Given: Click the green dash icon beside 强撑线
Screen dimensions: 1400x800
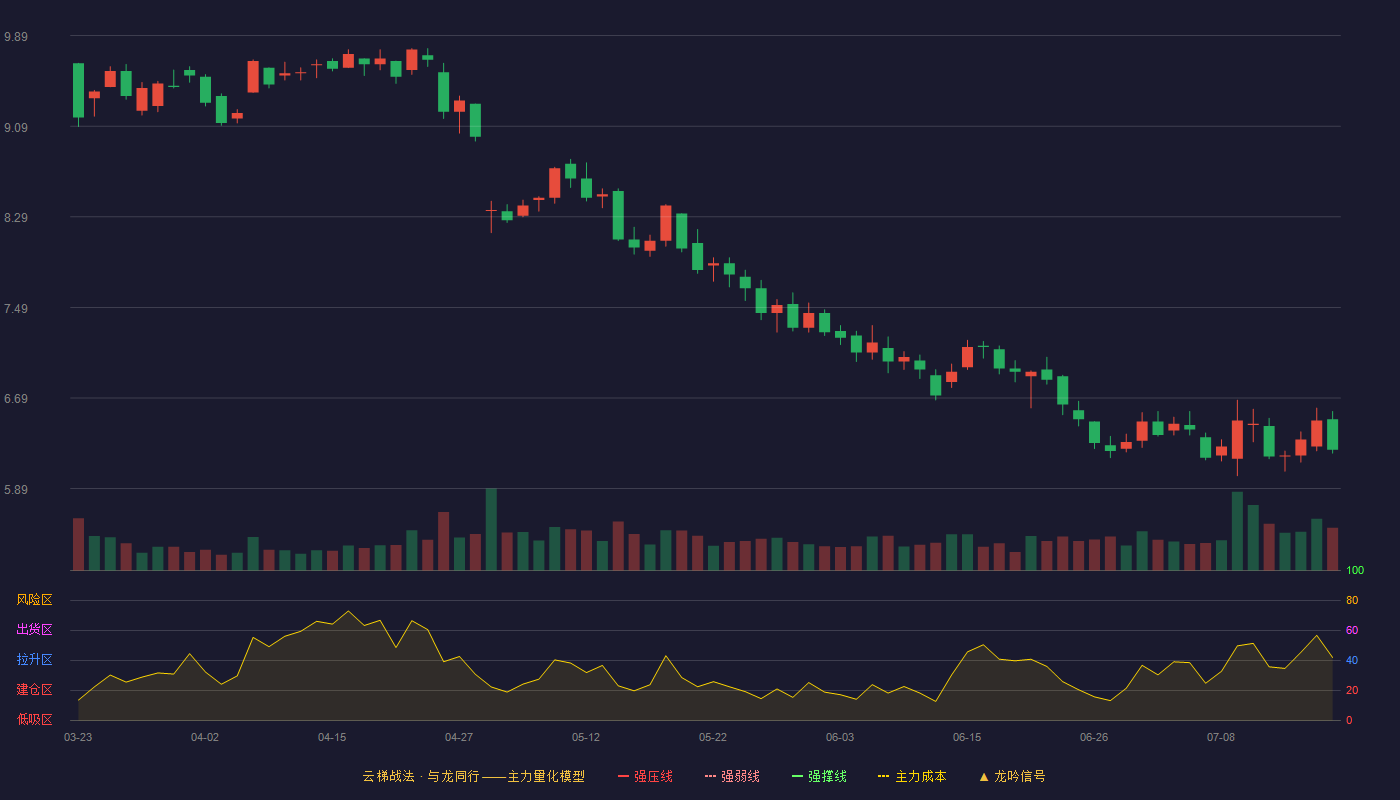Looking at the screenshot, I should [798, 776].
